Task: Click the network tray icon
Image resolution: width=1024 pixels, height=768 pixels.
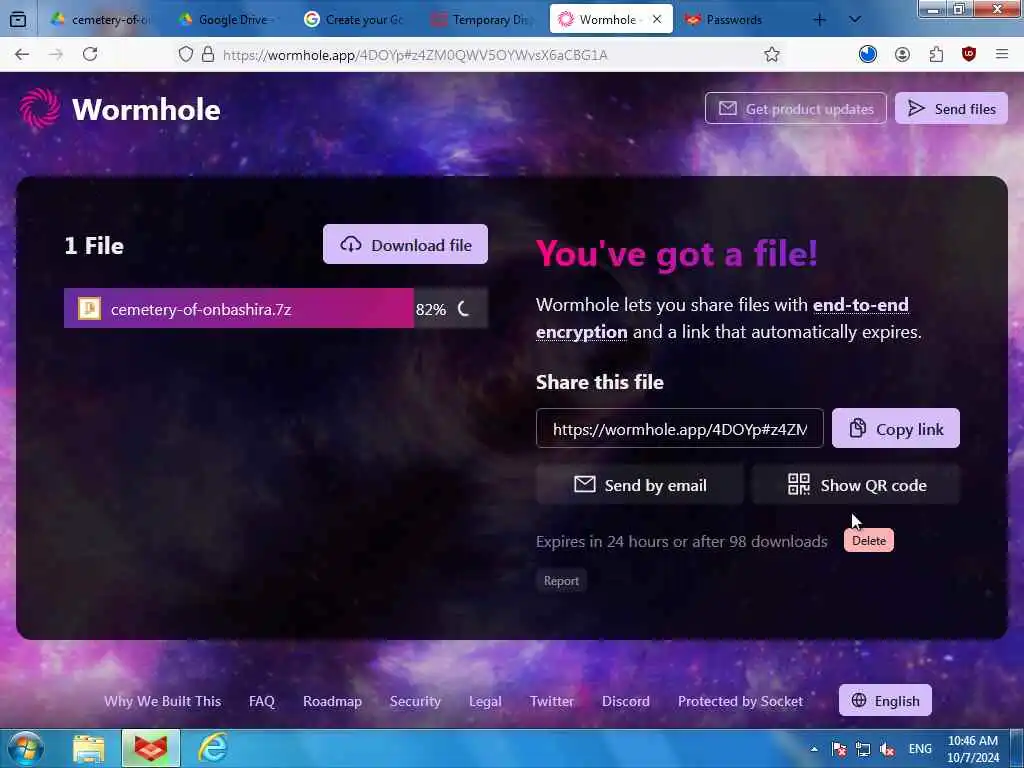Action: 863,749
